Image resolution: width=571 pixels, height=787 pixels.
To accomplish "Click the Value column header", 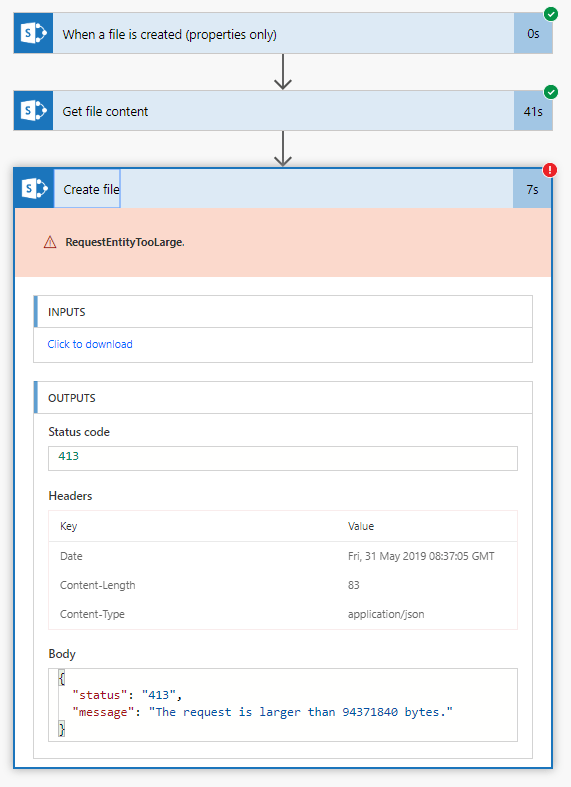I will pyautogui.click(x=361, y=526).
